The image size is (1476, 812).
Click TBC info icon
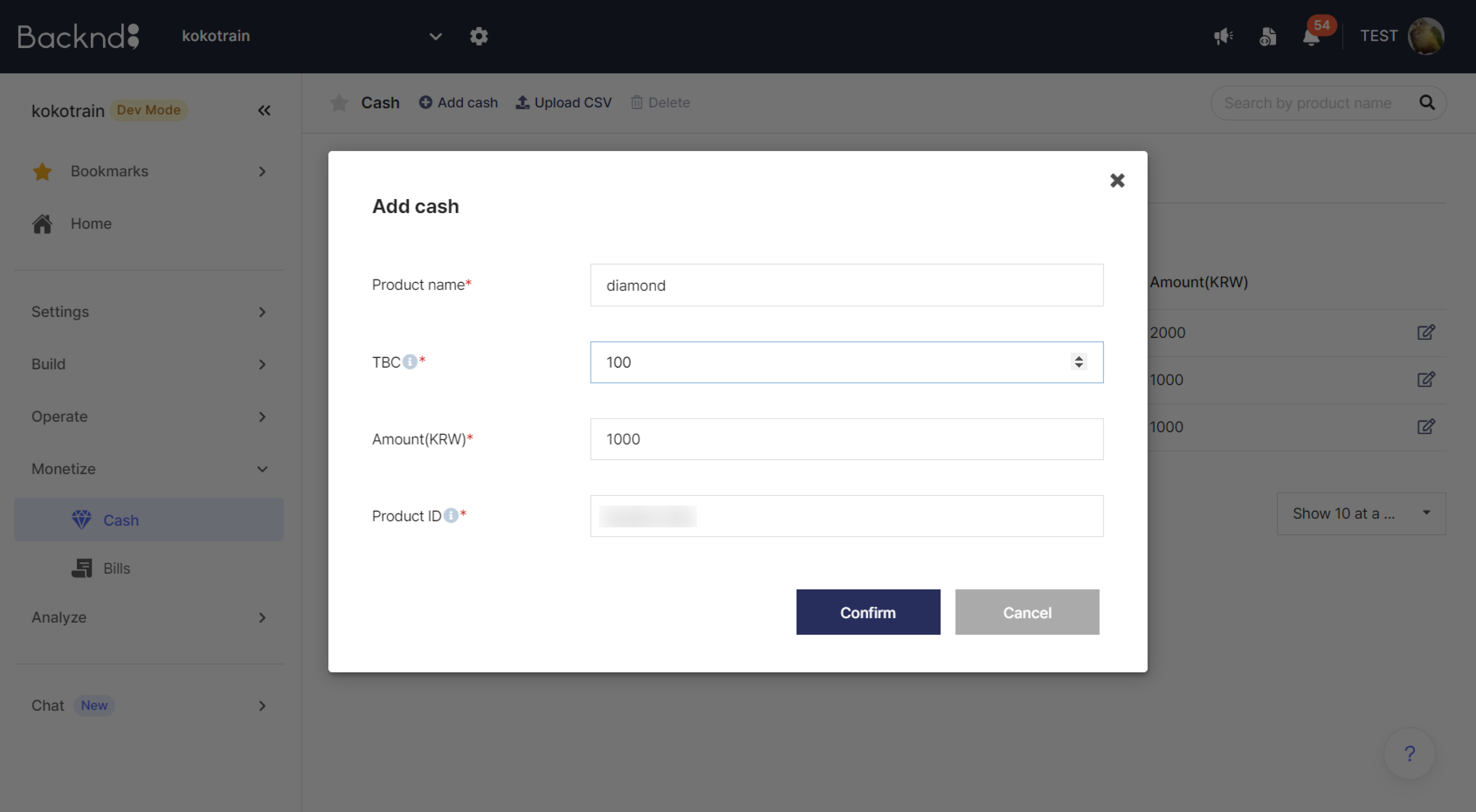click(x=409, y=362)
